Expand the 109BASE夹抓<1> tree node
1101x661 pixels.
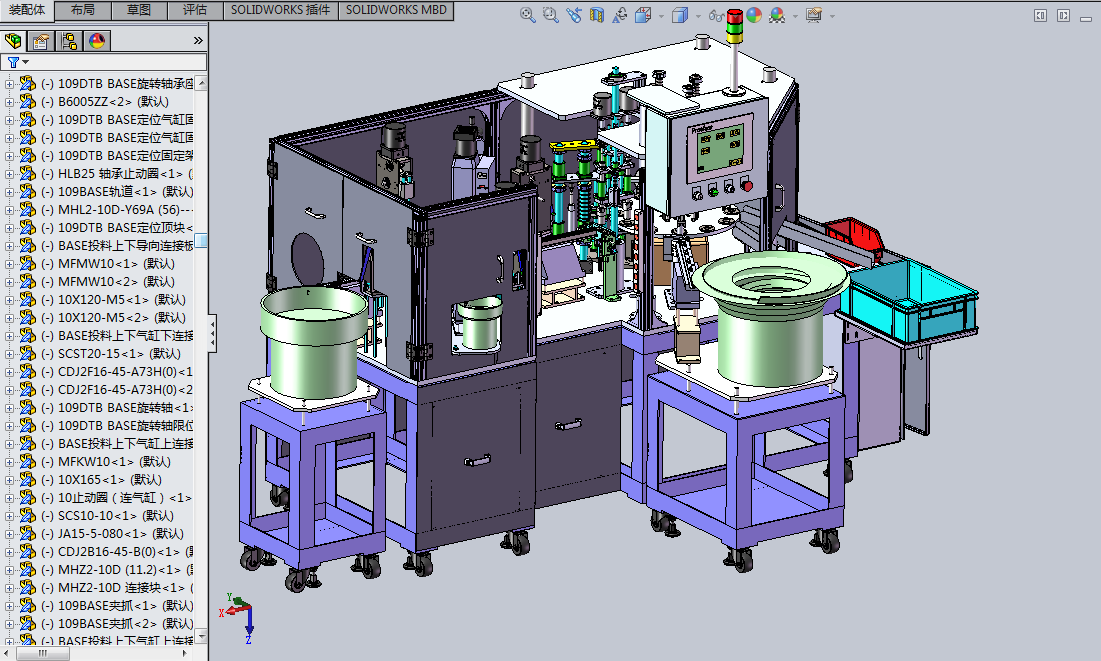9,606
